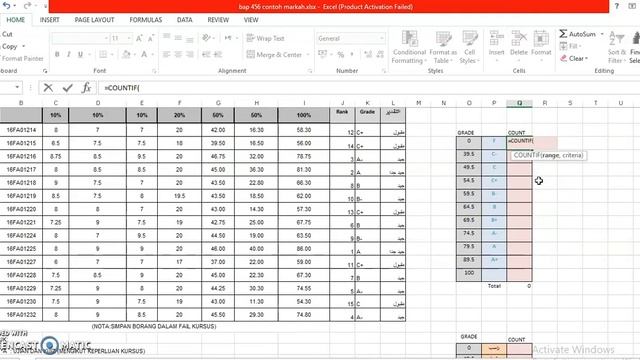This screenshot has width=640, height=360.
Task: Click Decrease Indent icon
Action: pos(206,54)
